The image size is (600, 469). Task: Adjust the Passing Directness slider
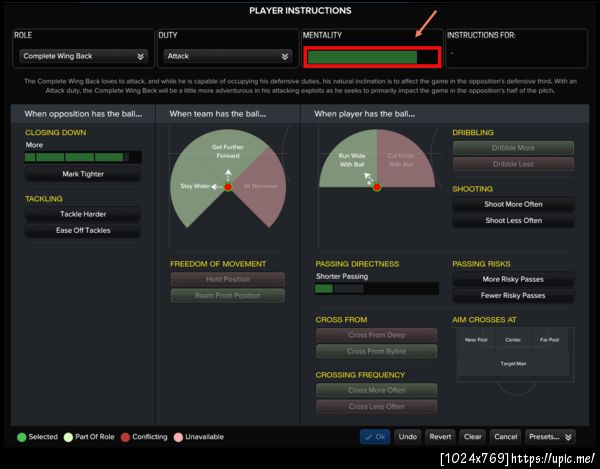pyautogui.click(x=377, y=289)
